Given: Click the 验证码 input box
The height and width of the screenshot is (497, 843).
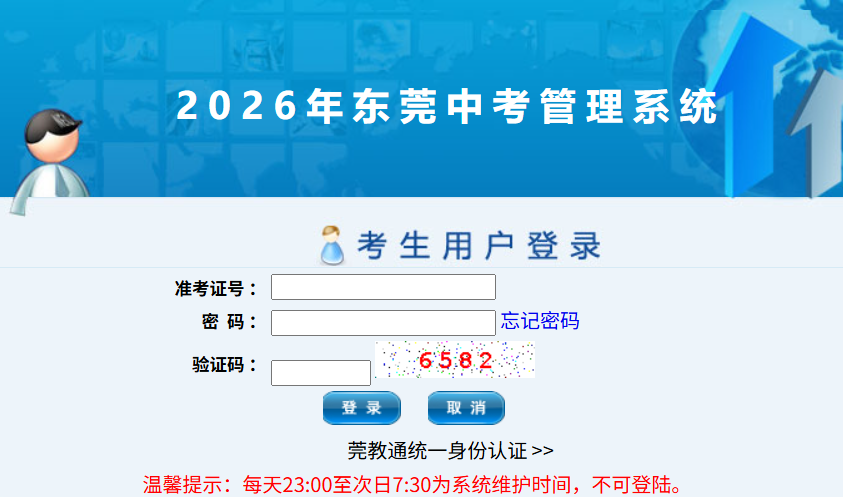Looking at the screenshot, I should pos(321,373).
